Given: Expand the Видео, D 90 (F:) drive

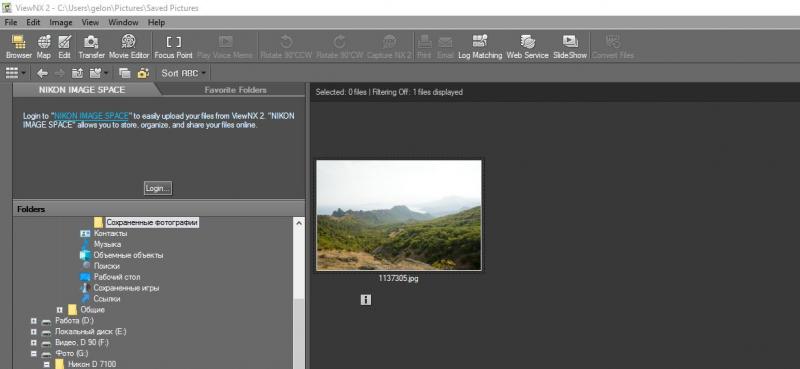Looking at the screenshot, I should pos(34,342).
